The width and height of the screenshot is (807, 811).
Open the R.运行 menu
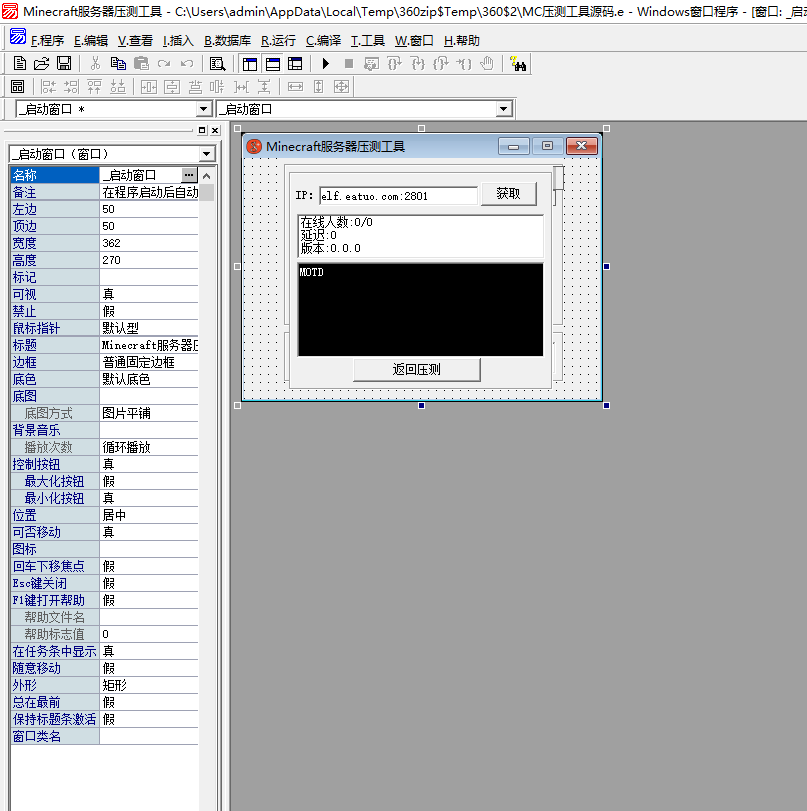pyautogui.click(x=278, y=40)
